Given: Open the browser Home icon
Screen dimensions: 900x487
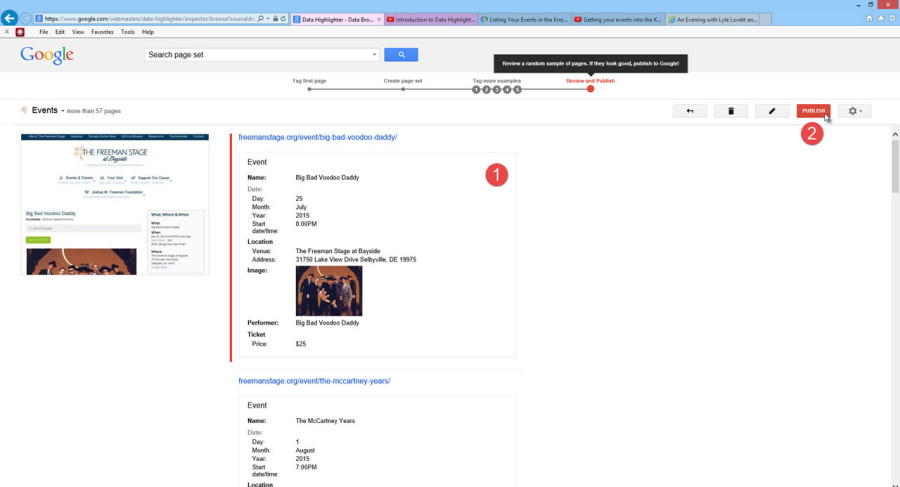Looking at the screenshot, I should click(x=869, y=19).
